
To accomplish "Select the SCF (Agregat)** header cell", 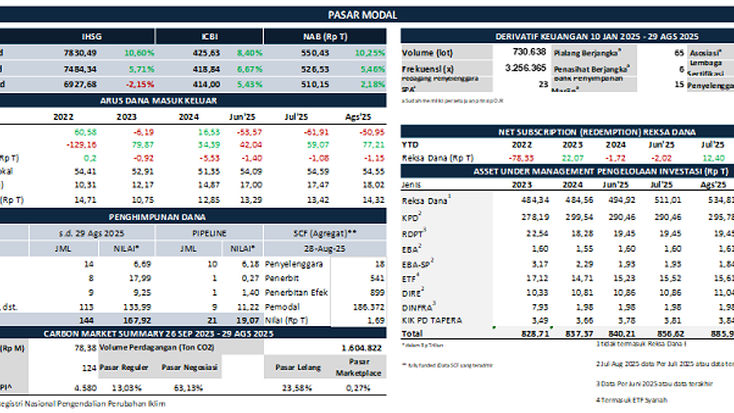I will click(325, 233).
